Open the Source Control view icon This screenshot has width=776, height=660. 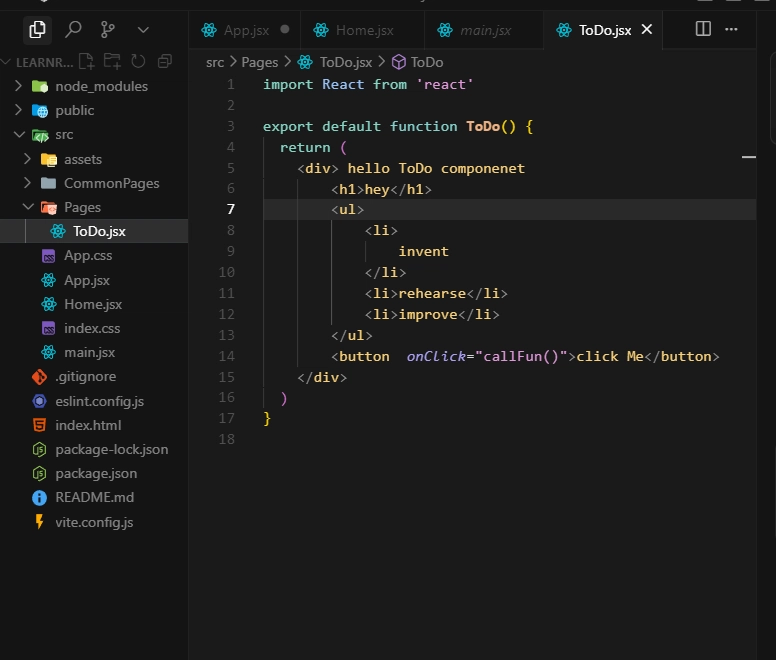point(107,30)
